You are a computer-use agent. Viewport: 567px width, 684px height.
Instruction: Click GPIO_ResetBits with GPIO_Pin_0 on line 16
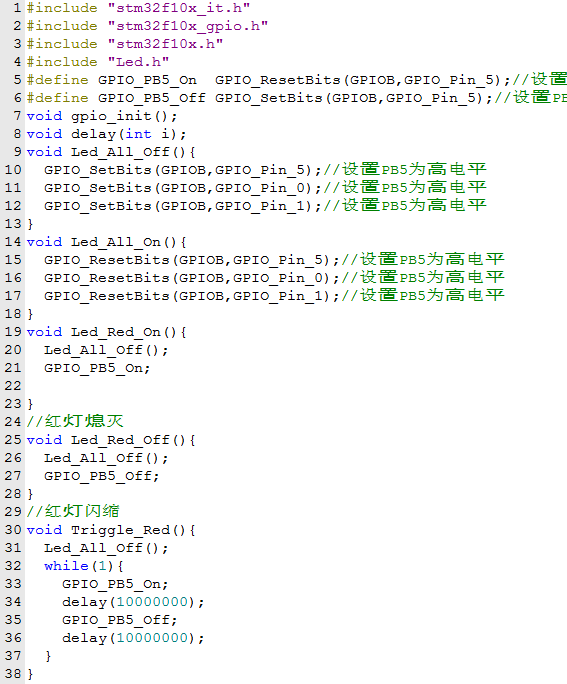[192, 278]
